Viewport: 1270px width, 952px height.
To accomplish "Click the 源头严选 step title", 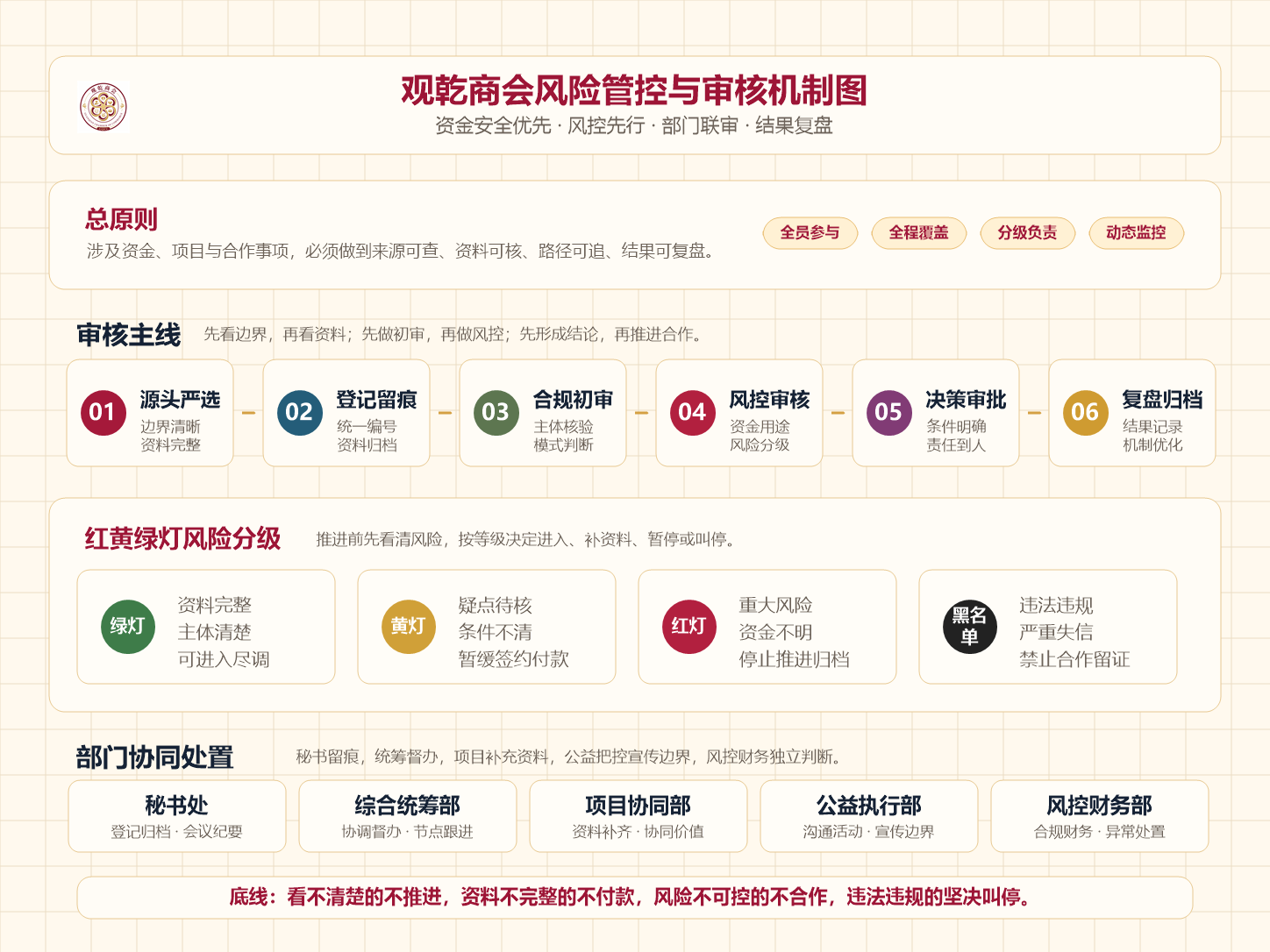I will point(180,400).
